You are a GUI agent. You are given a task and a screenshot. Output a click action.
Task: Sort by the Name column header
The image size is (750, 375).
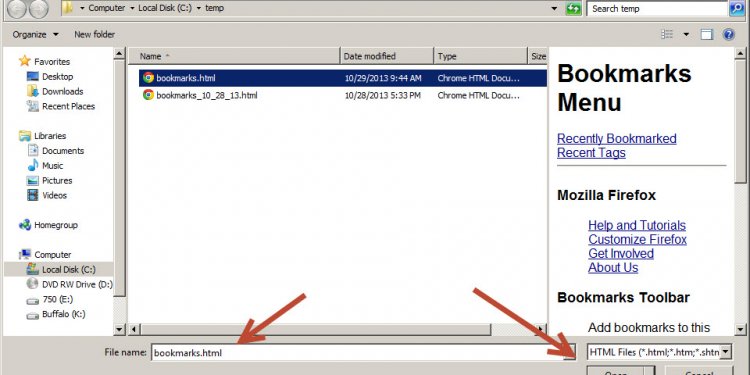(234, 56)
